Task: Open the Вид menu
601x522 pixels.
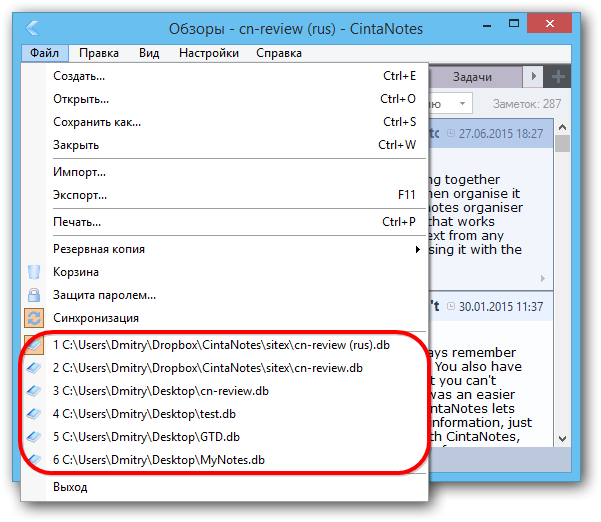Action: [149, 53]
